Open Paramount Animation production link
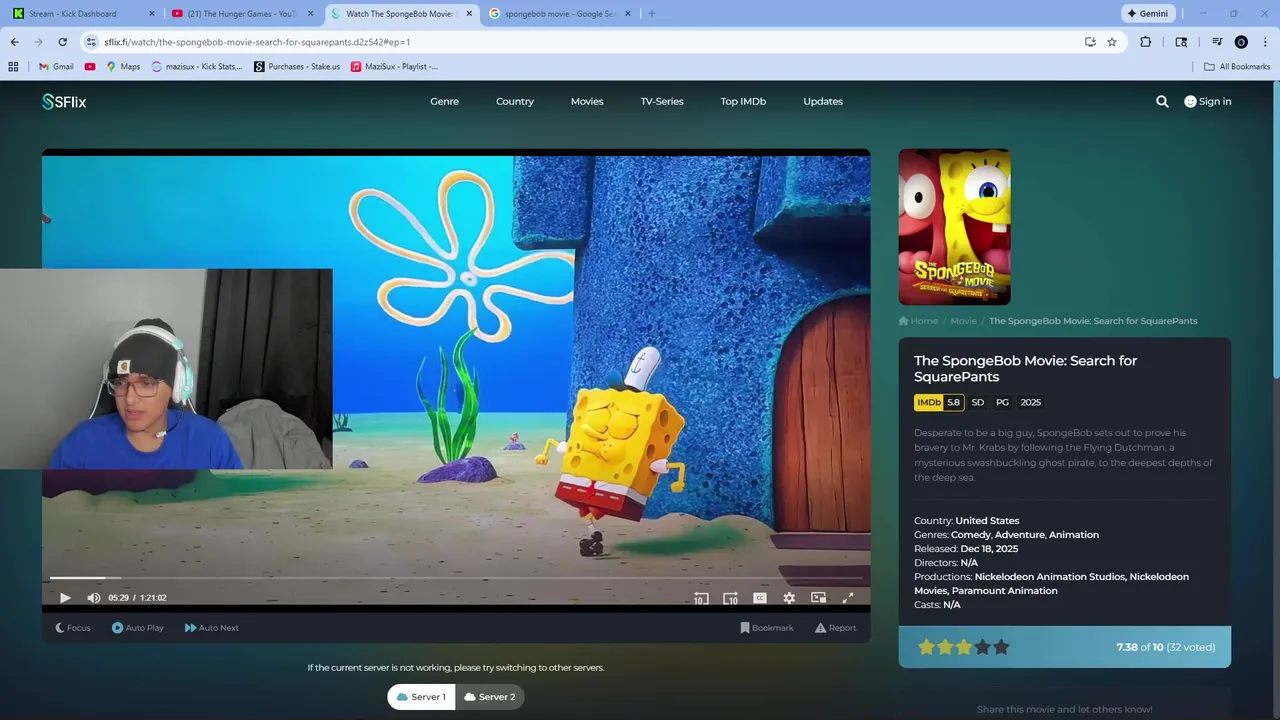This screenshot has height=720, width=1280. 1004,591
